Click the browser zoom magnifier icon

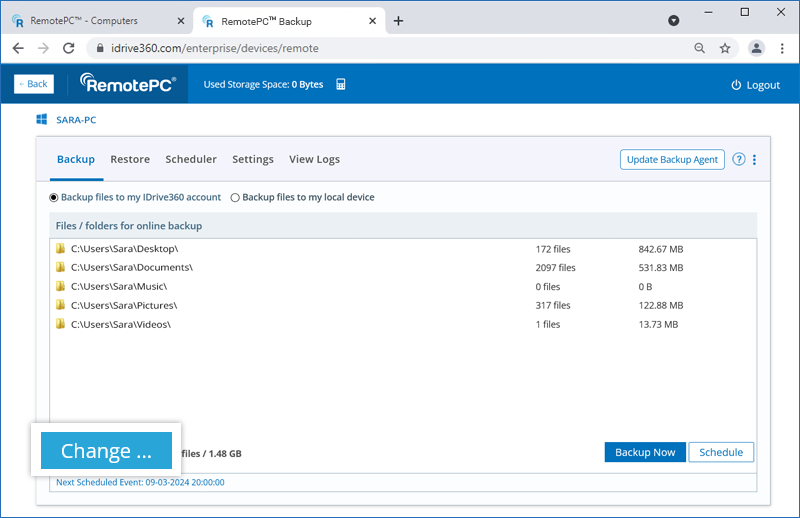click(x=699, y=48)
